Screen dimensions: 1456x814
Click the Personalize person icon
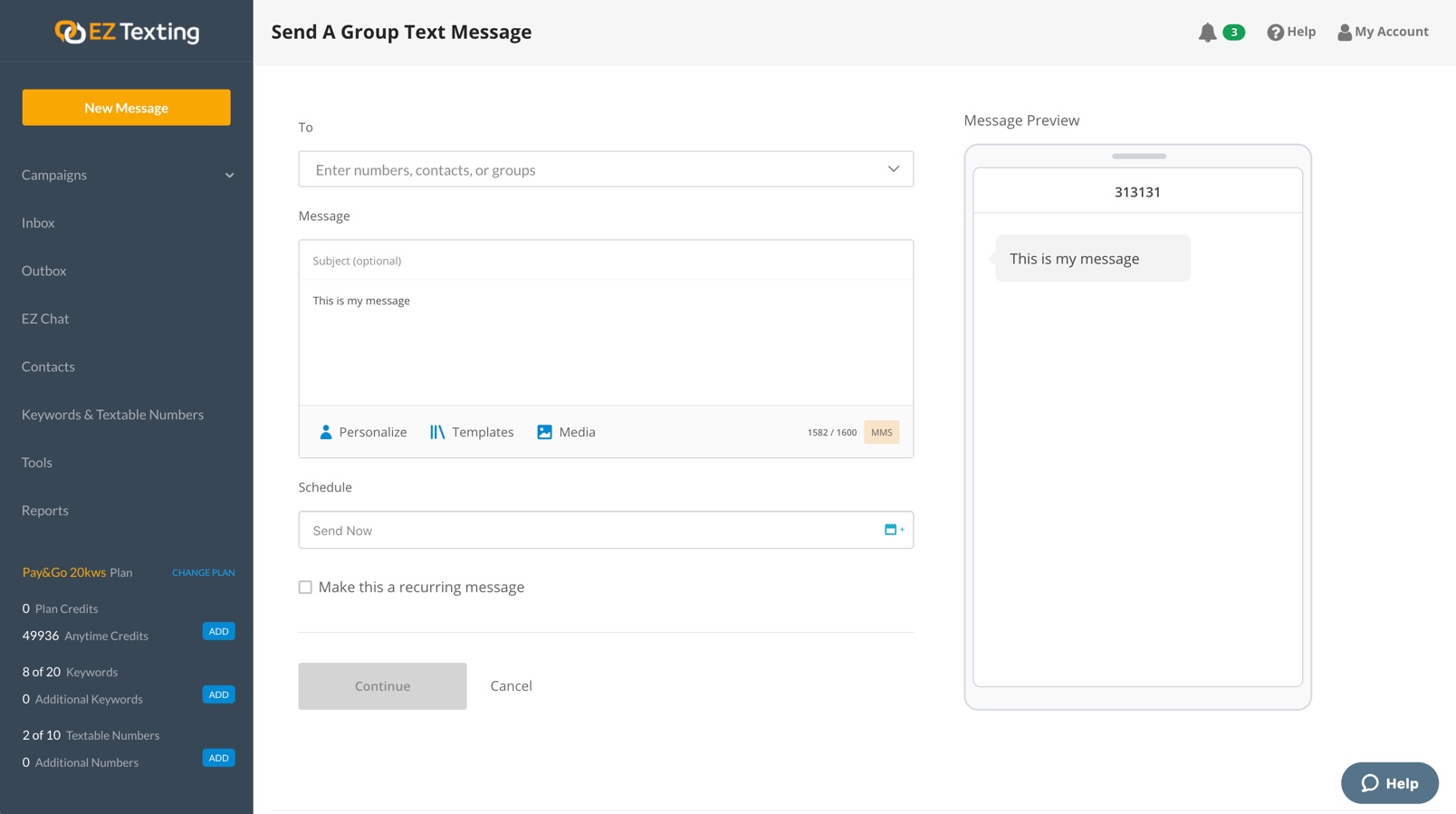326,433
